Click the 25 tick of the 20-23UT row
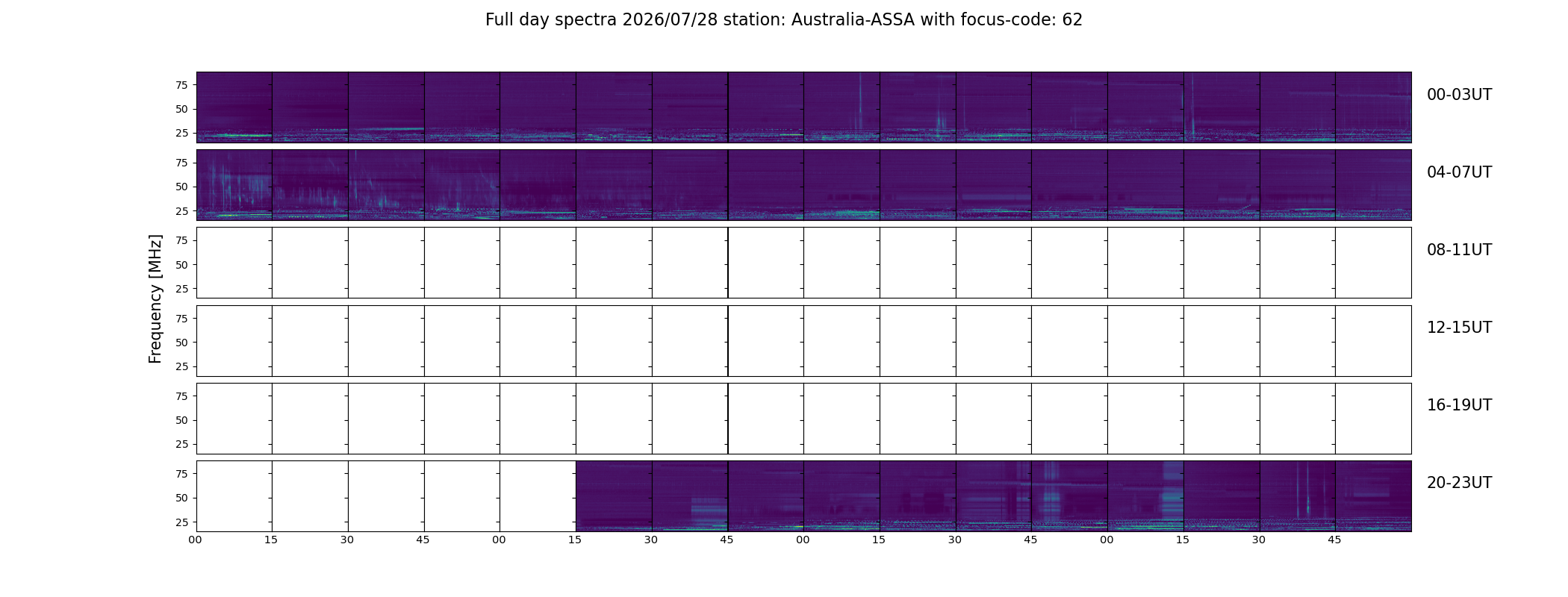Screen dimensions: 1568x597 pos(181,522)
